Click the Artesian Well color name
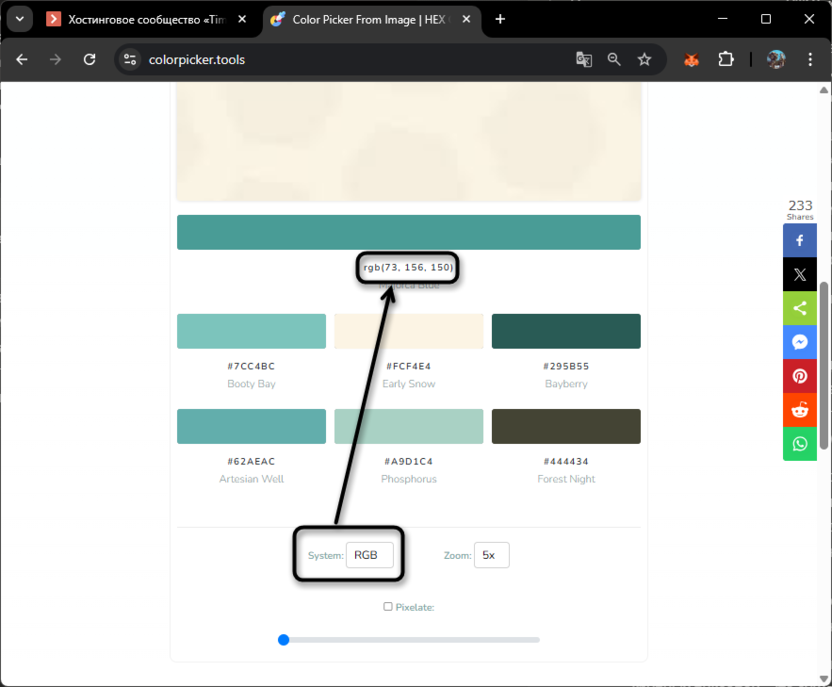 point(252,479)
